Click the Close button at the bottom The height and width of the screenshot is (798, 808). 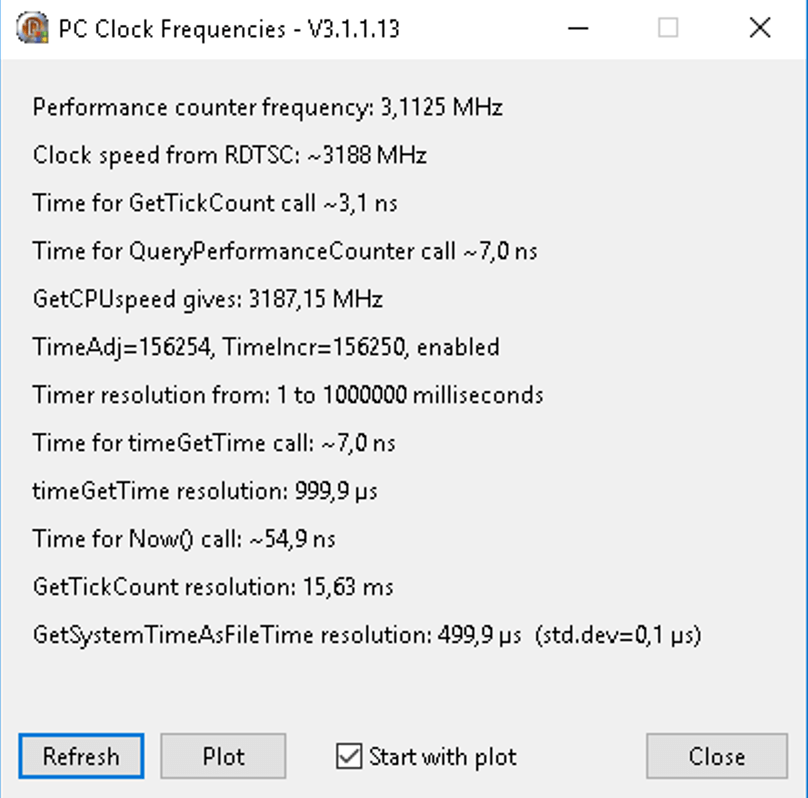click(x=716, y=756)
